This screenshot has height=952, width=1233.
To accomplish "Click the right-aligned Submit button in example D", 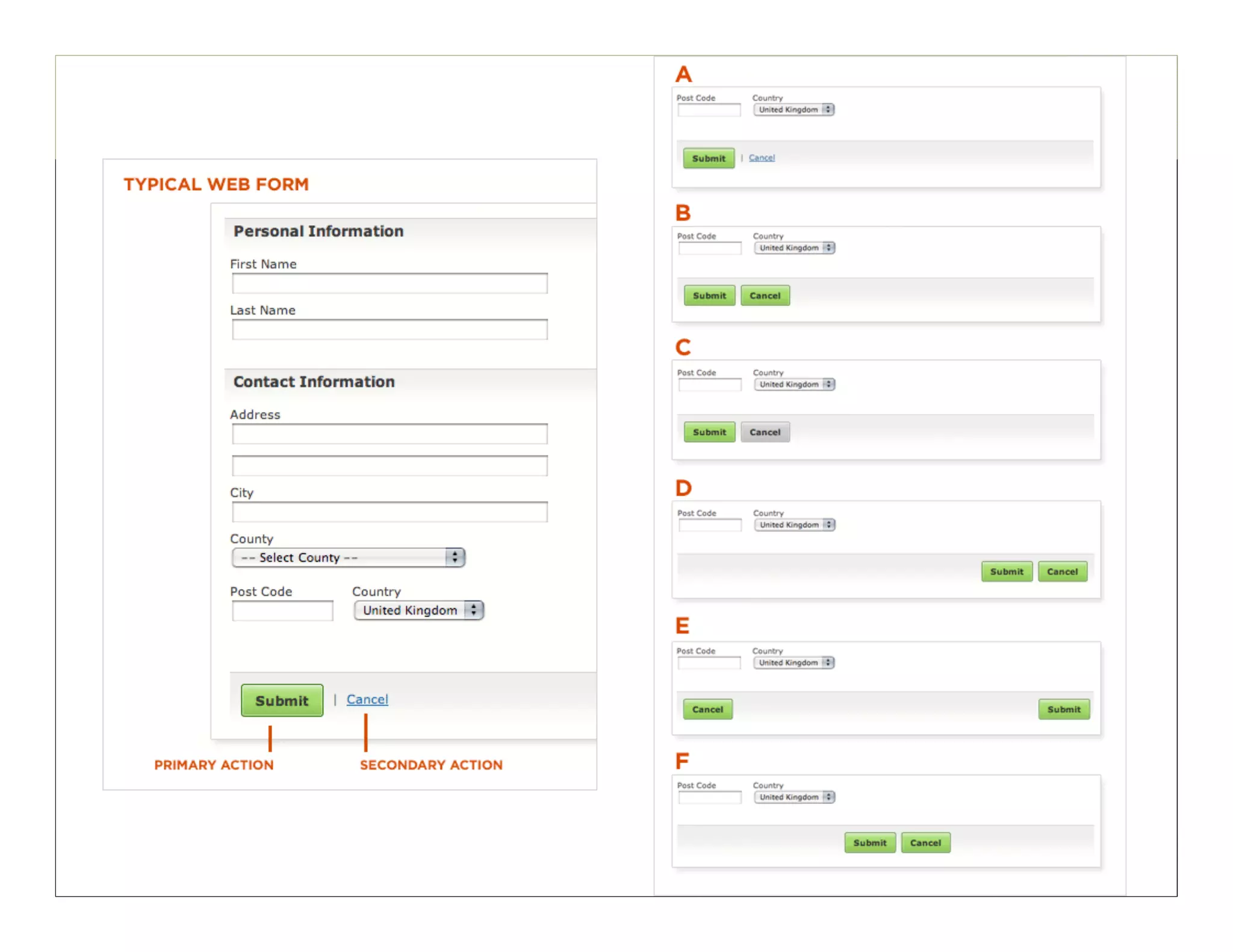I will 1007,572.
